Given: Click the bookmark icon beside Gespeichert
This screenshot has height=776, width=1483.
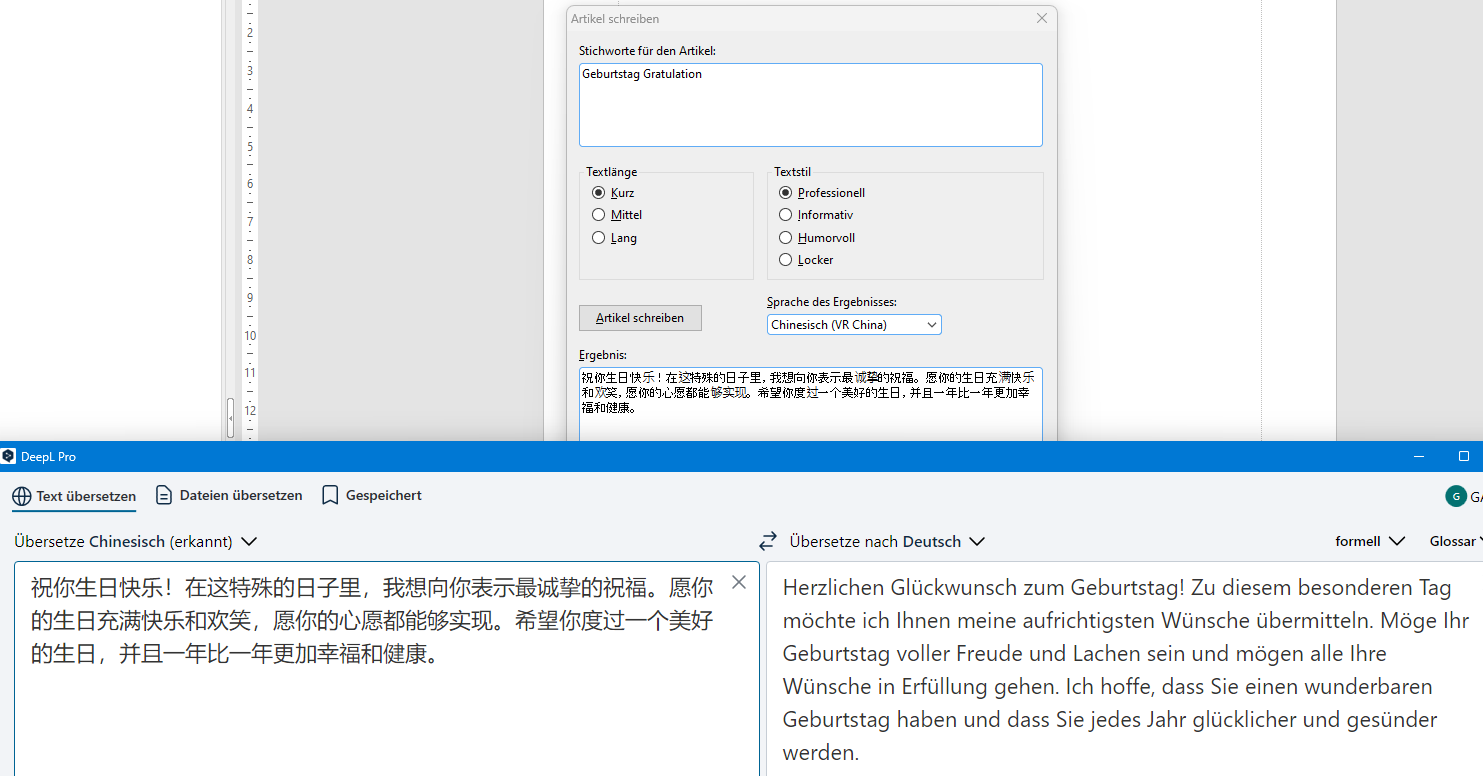Looking at the screenshot, I should 330,495.
